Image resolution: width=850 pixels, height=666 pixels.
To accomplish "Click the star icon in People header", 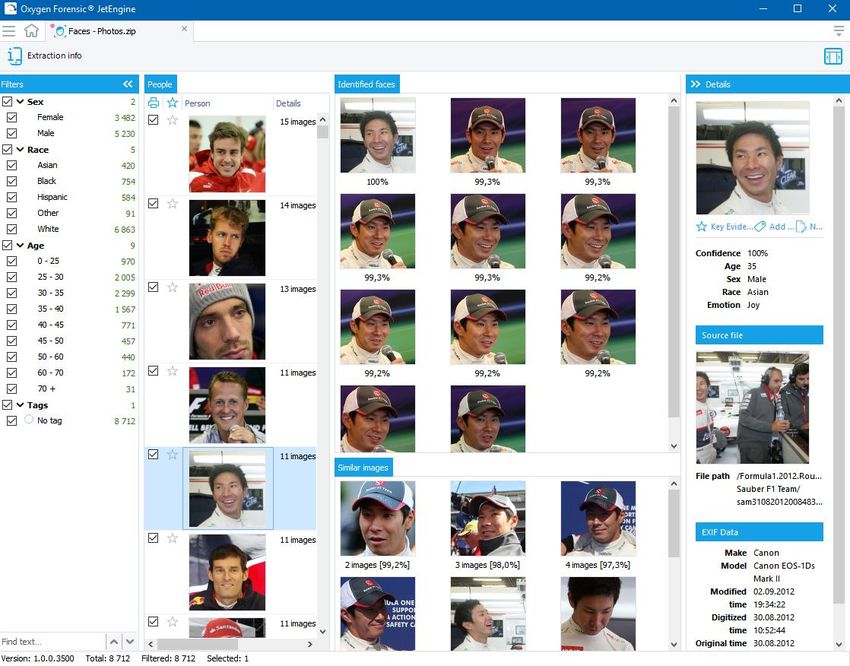I will (x=172, y=102).
